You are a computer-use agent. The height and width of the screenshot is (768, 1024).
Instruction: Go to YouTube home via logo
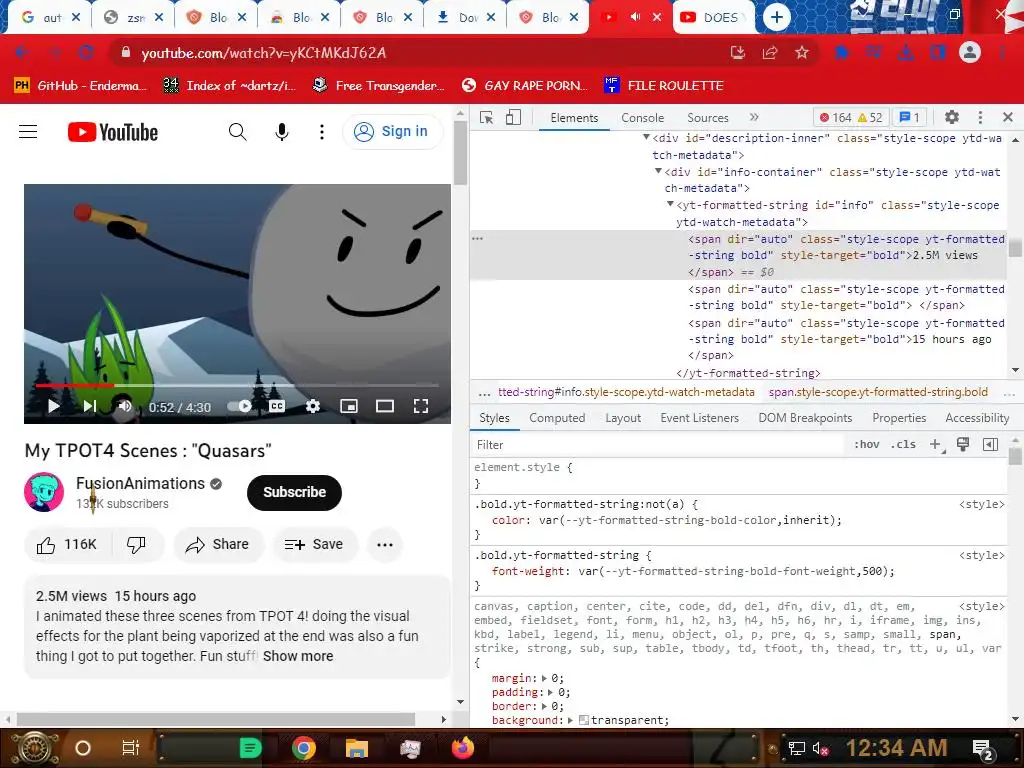[x=113, y=132]
